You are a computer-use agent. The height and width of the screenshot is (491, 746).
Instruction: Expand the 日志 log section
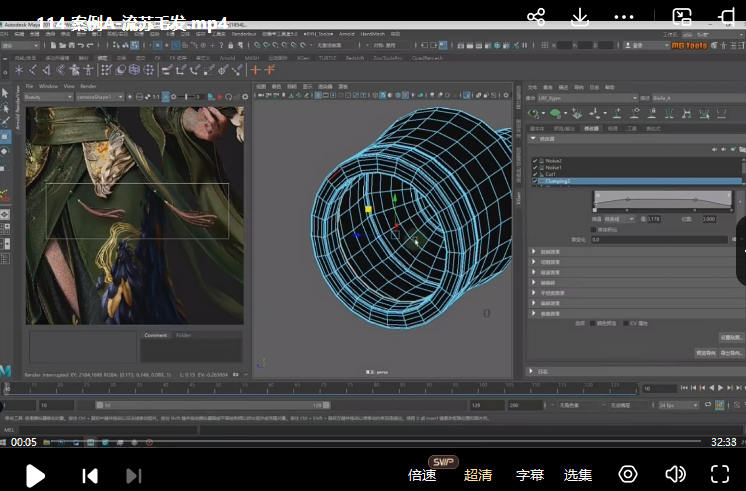[x=532, y=371]
